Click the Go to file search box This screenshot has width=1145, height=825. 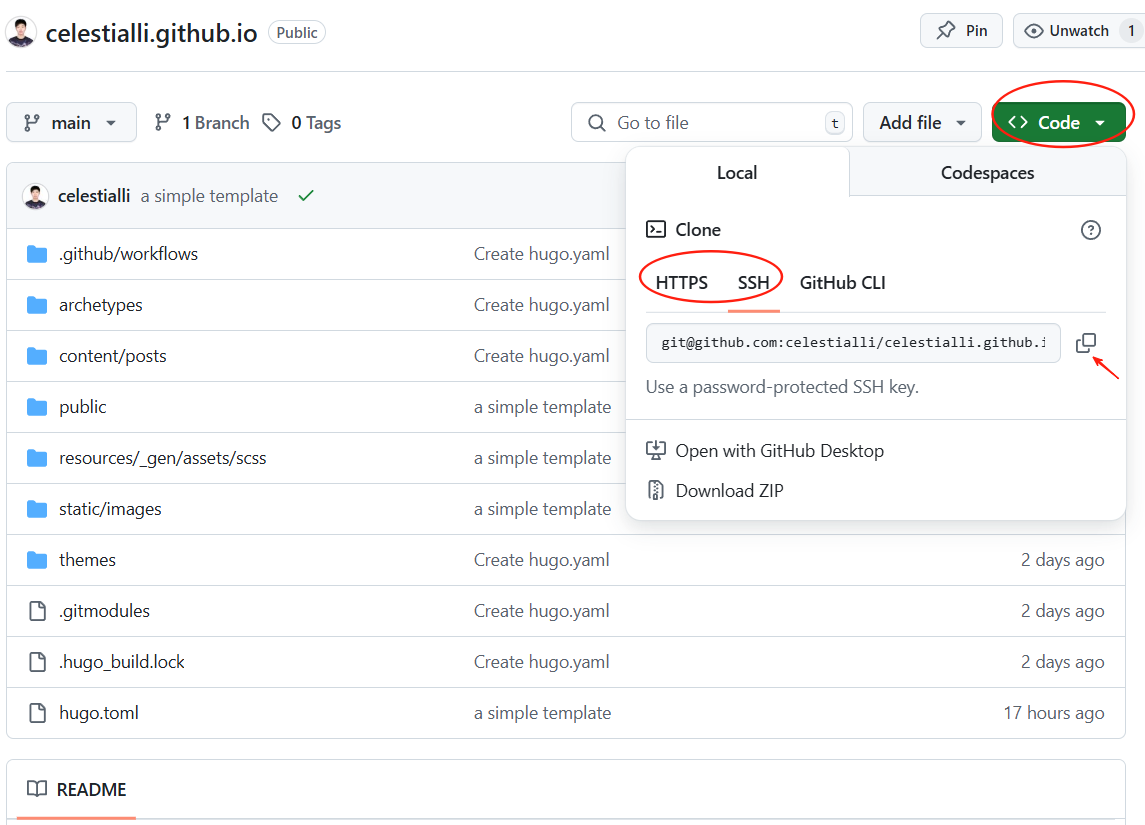point(711,122)
